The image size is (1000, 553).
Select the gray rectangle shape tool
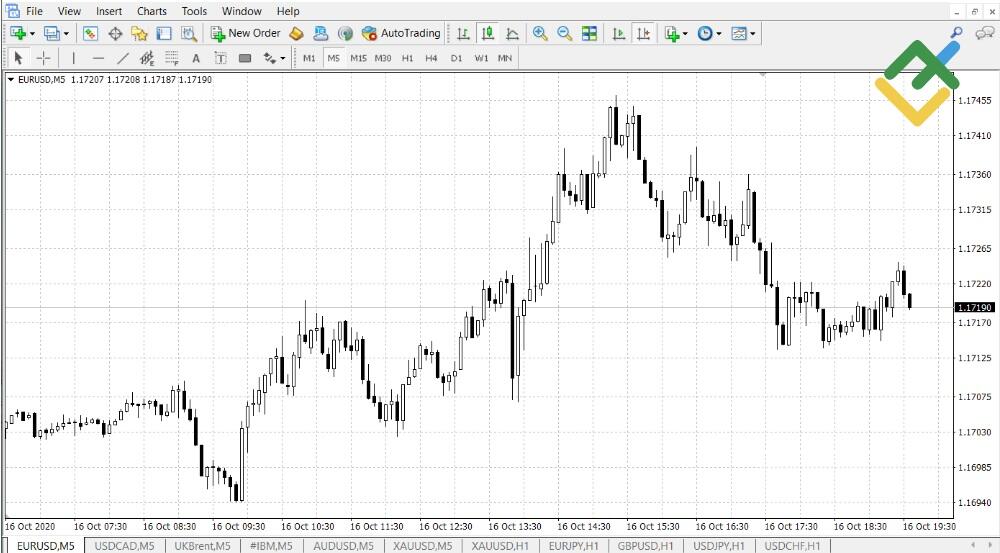[245, 58]
